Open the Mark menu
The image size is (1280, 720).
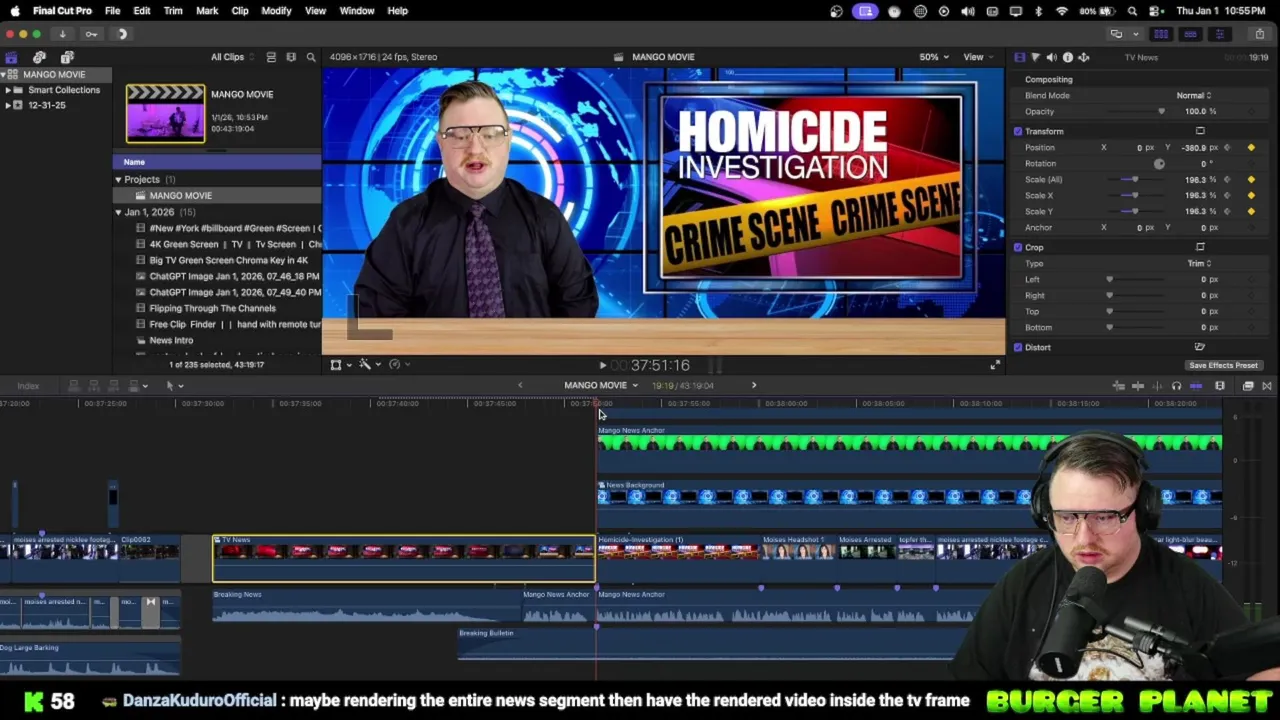tap(207, 11)
